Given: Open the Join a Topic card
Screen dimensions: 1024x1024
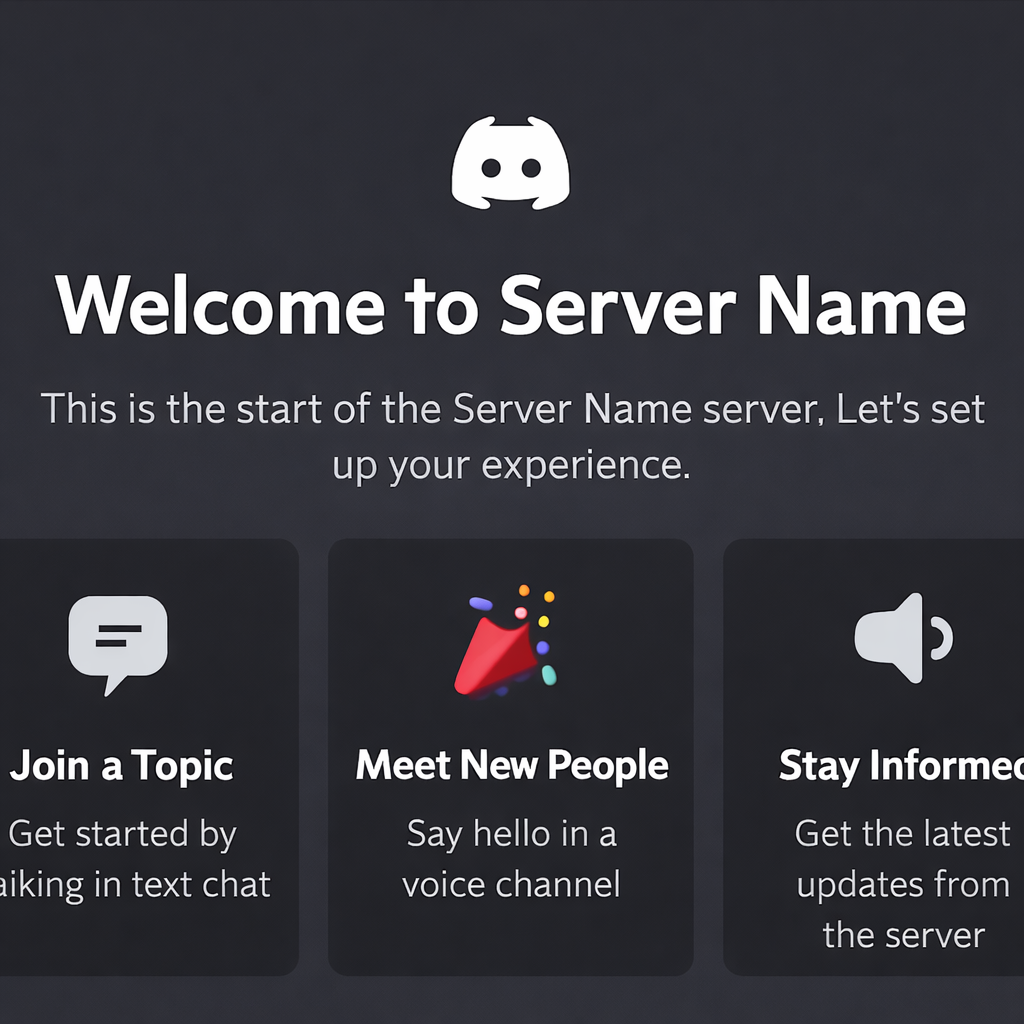Looking at the screenshot, I should click(x=149, y=757).
